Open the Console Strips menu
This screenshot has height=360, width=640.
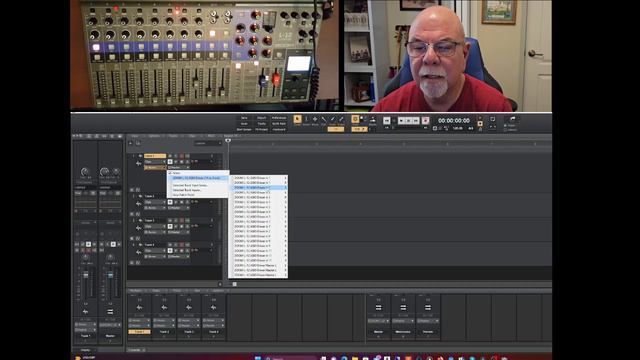point(156,291)
